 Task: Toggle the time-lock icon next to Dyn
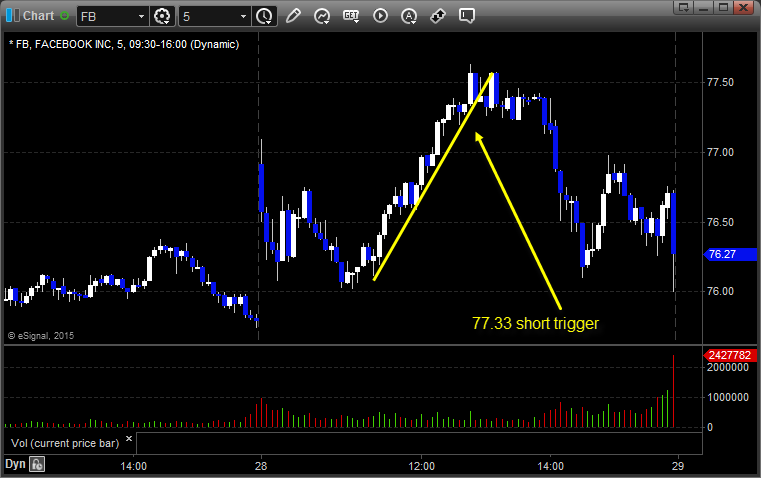click(37, 464)
